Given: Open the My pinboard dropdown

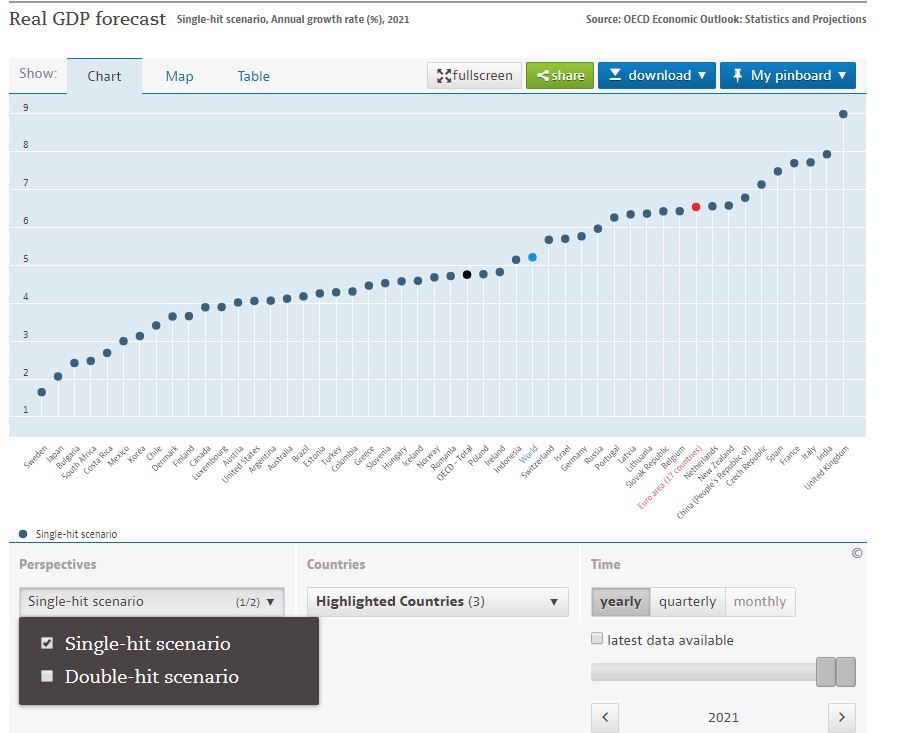Looking at the screenshot, I should pos(787,75).
